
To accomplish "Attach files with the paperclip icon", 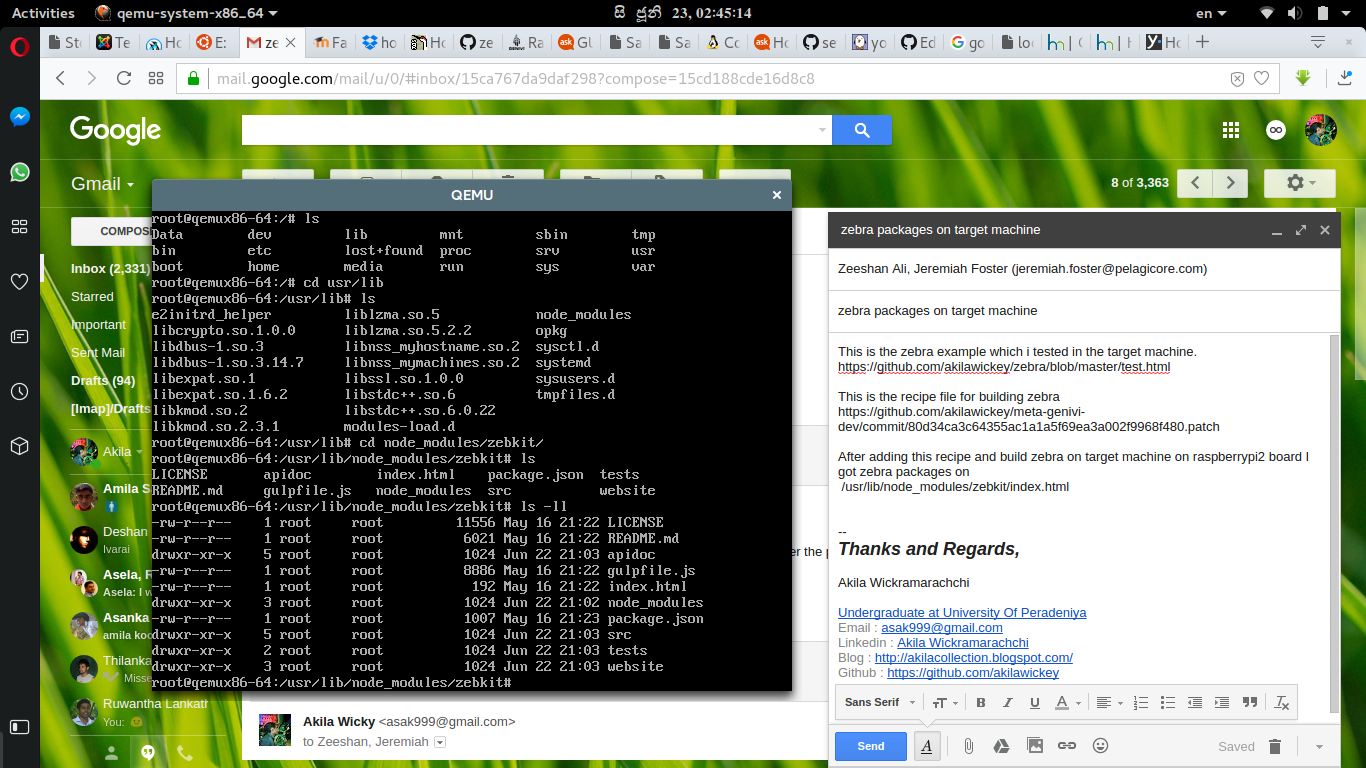I will pyautogui.click(x=969, y=746).
